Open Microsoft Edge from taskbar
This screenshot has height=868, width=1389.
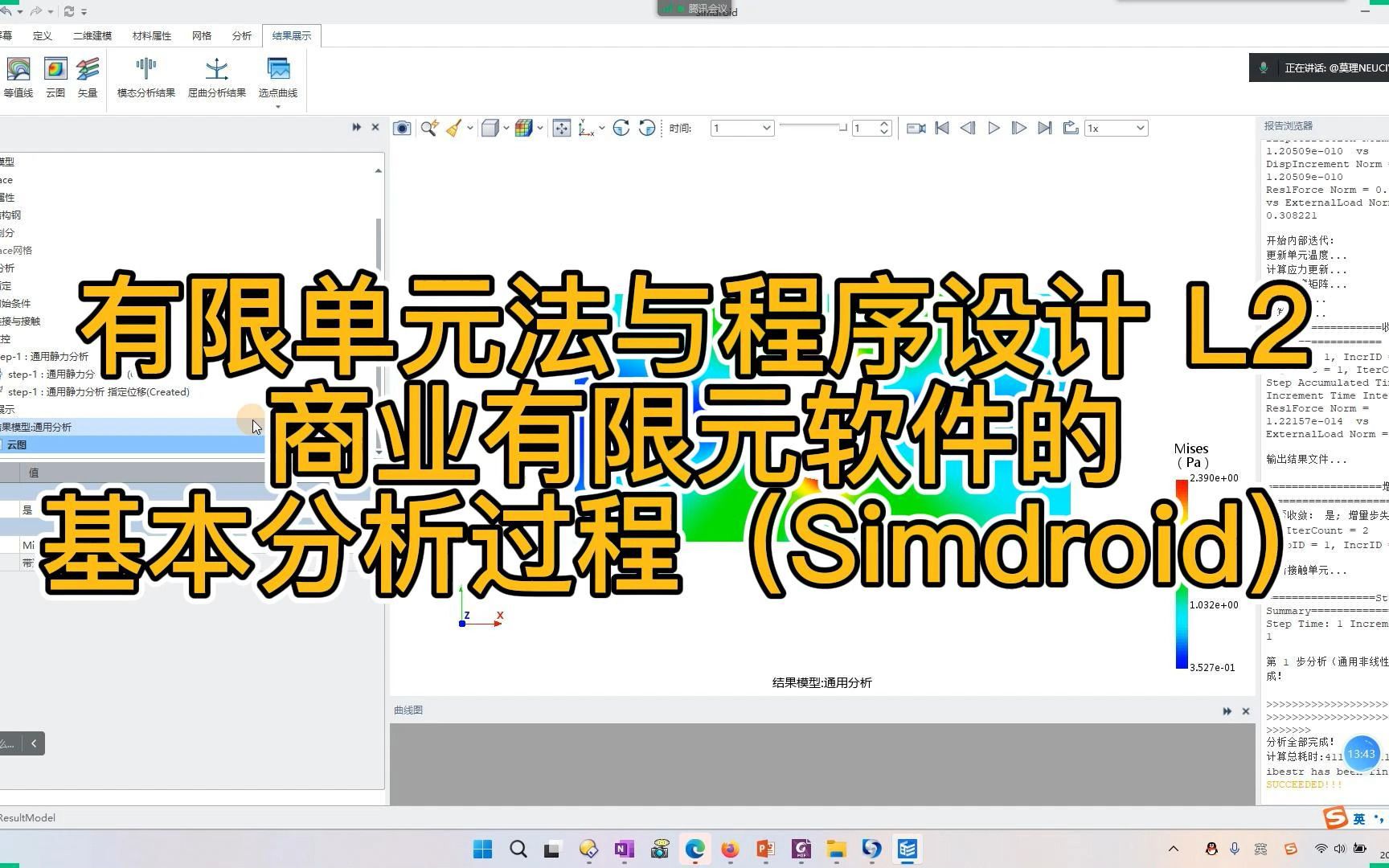coord(695,849)
